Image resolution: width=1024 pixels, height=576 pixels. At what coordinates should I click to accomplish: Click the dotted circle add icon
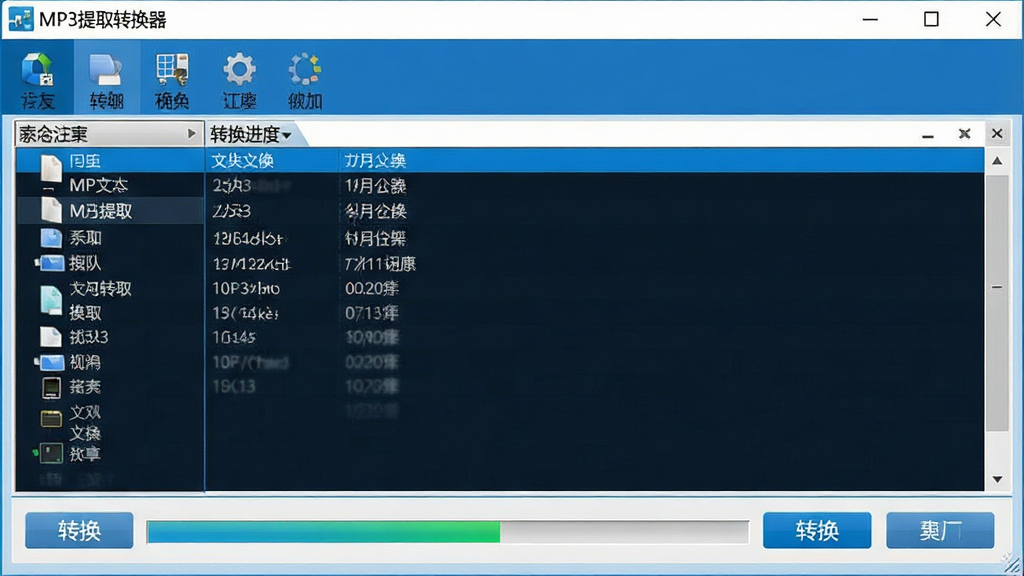point(305,69)
